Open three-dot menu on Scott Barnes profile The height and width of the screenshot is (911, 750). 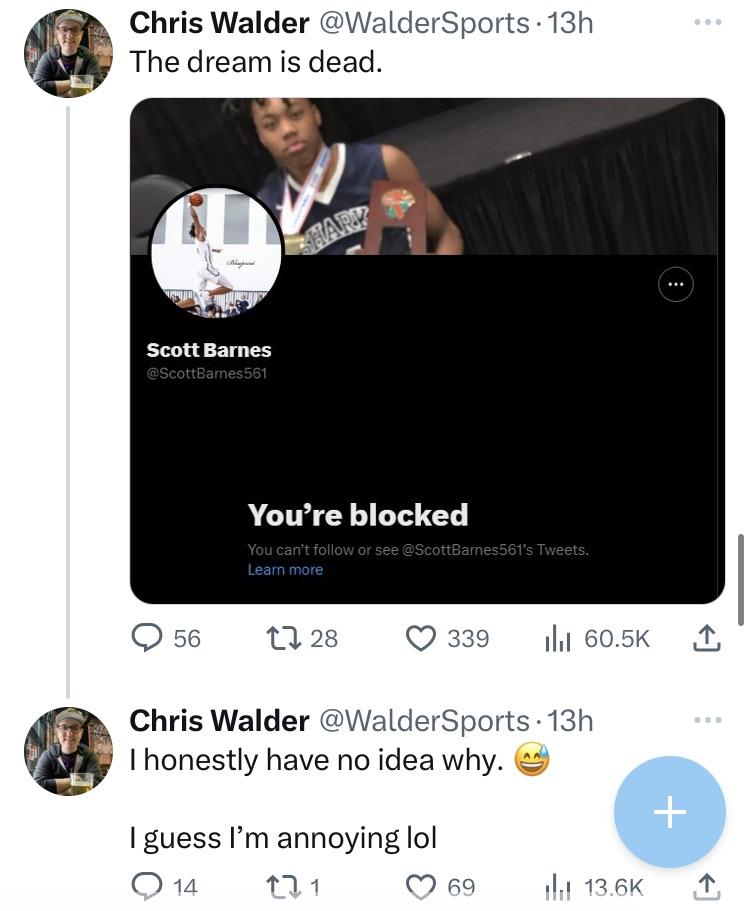pos(676,285)
